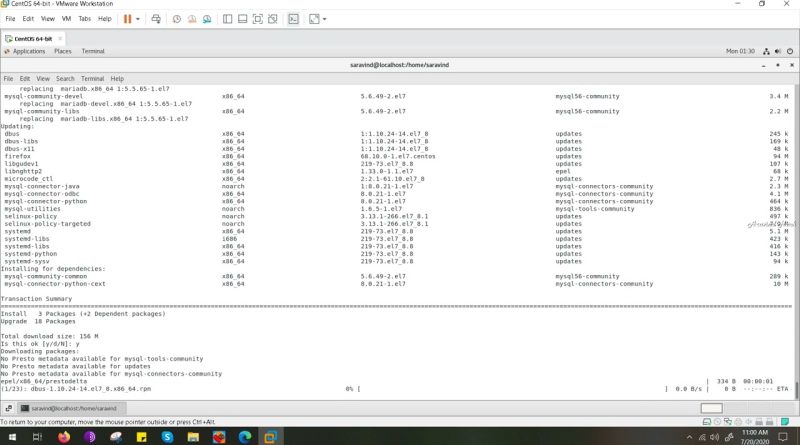Pause the VM with the pause button

coord(127,19)
